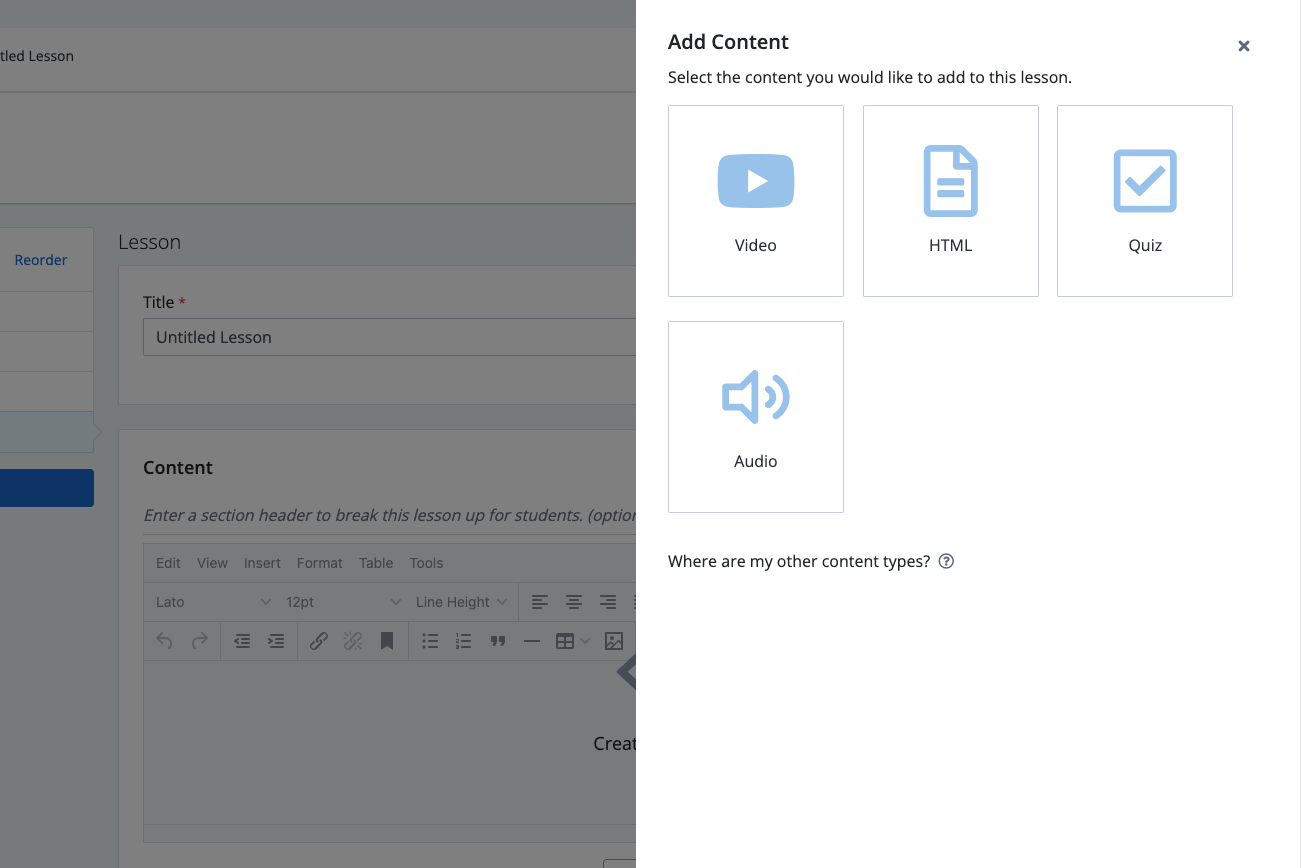Select the HTML content tile
Viewport: 1302px width, 868px height.
click(x=950, y=201)
